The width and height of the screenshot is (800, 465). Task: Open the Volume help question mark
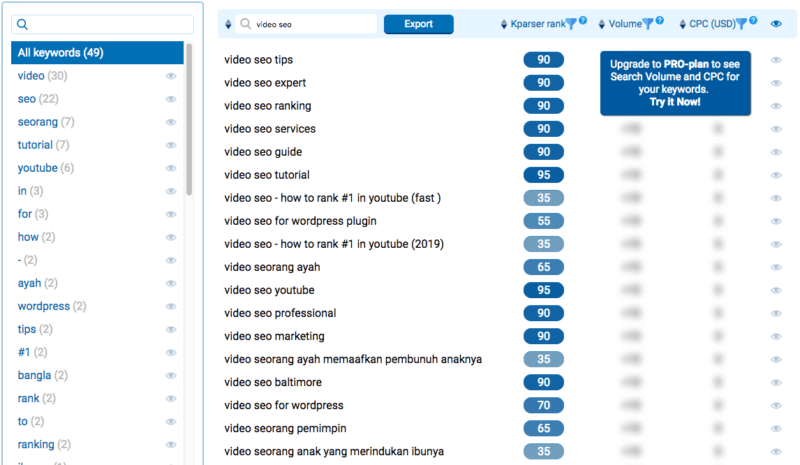660,21
